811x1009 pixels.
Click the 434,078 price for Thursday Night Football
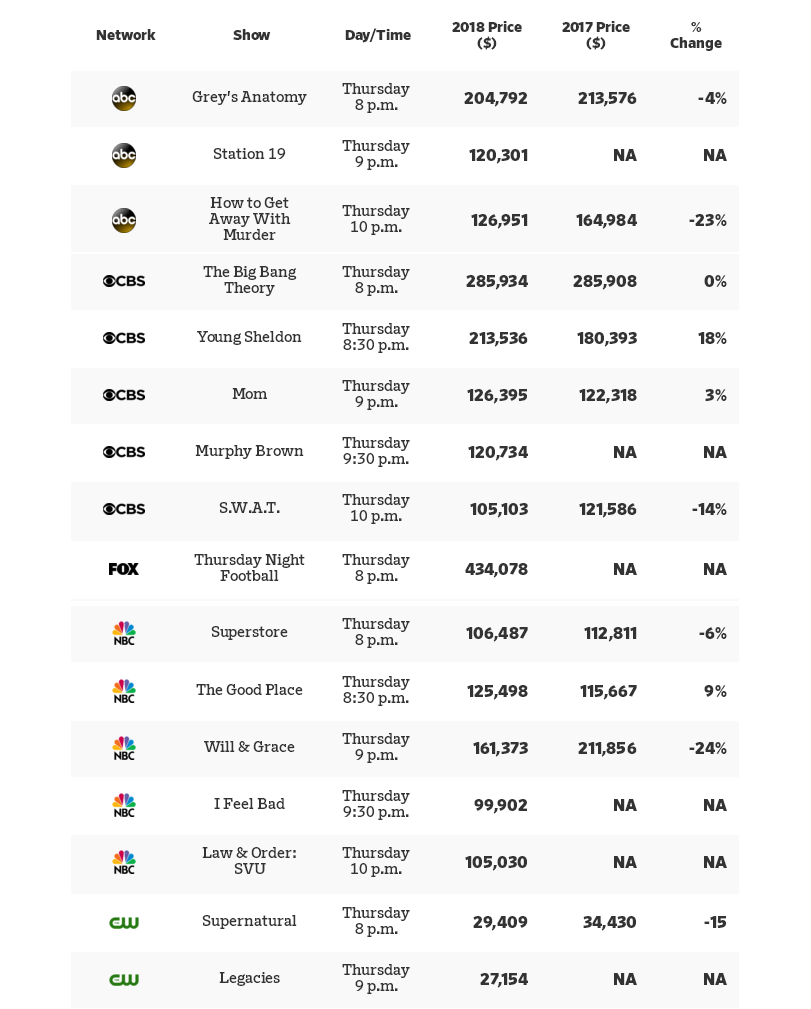click(x=496, y=569)
